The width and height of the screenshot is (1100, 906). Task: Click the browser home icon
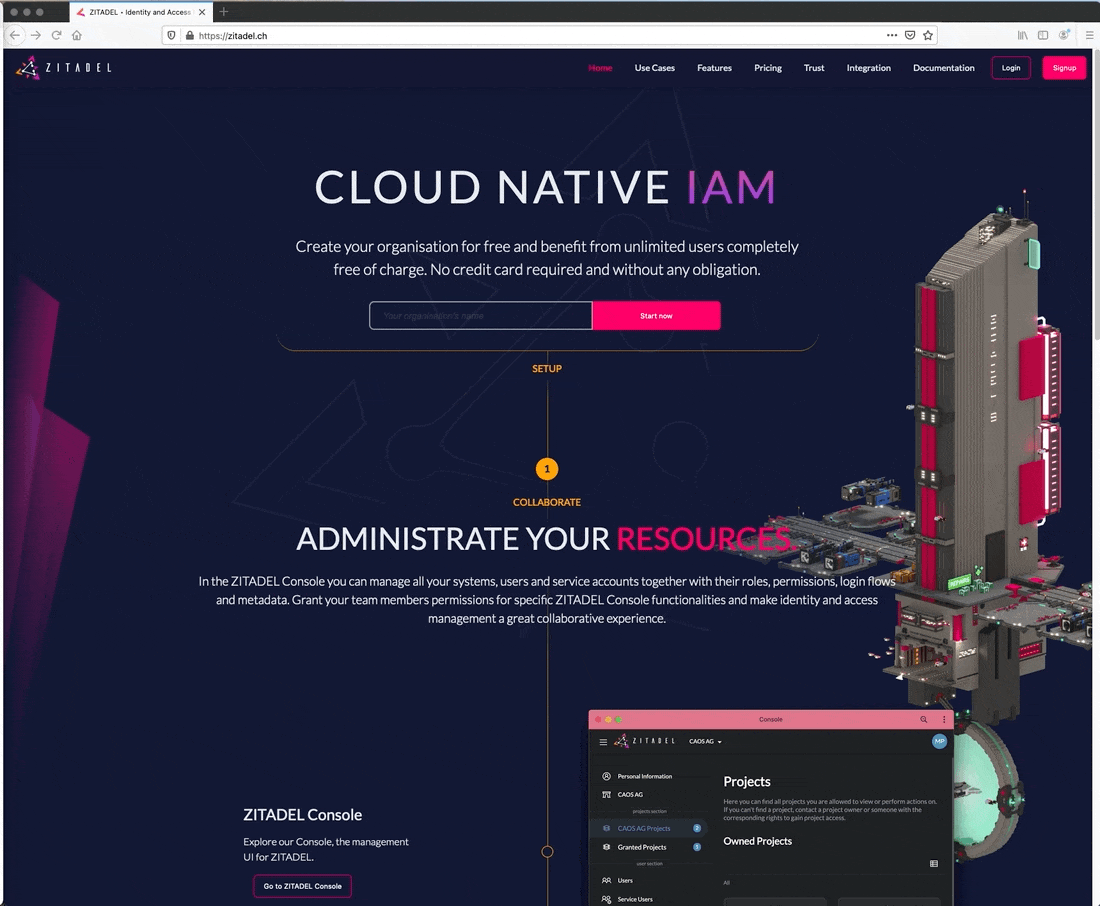click(x=77, y=35)
